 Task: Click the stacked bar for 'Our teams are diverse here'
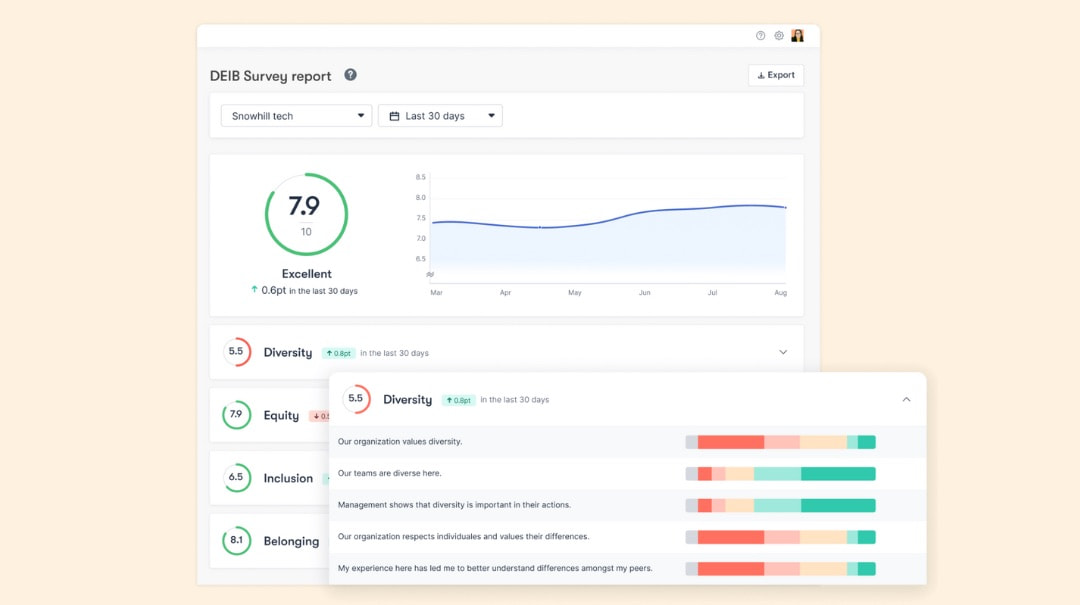click(780, 473)
